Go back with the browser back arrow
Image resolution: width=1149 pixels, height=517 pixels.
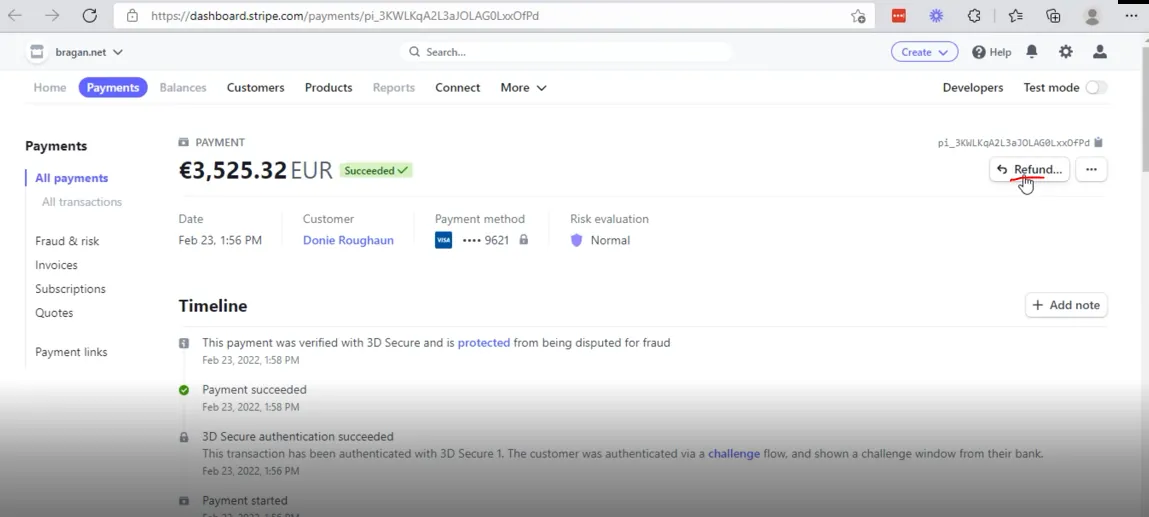[15, 15]
